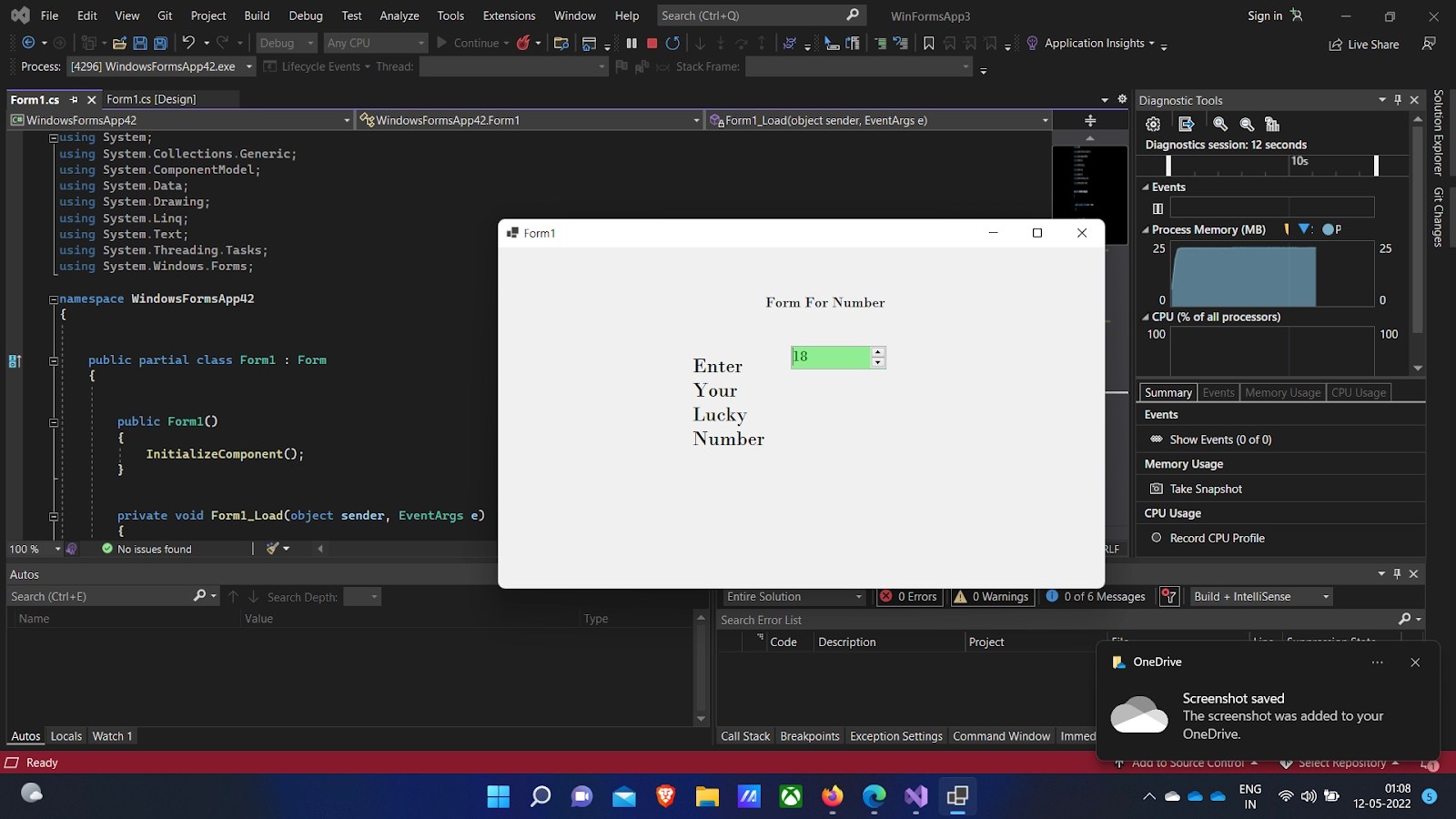Adjust the 100% editor zoom control
The width and height of the screenshot is (1456, 819).
click(x=34, y=549)
